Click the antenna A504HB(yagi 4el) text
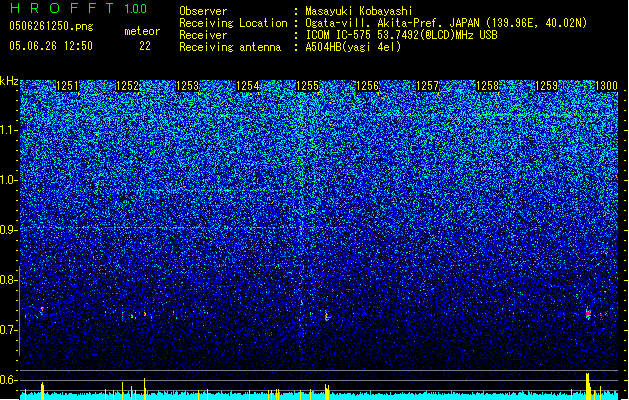629x400 pixels. pyautogui.click(x=353, y=47)
